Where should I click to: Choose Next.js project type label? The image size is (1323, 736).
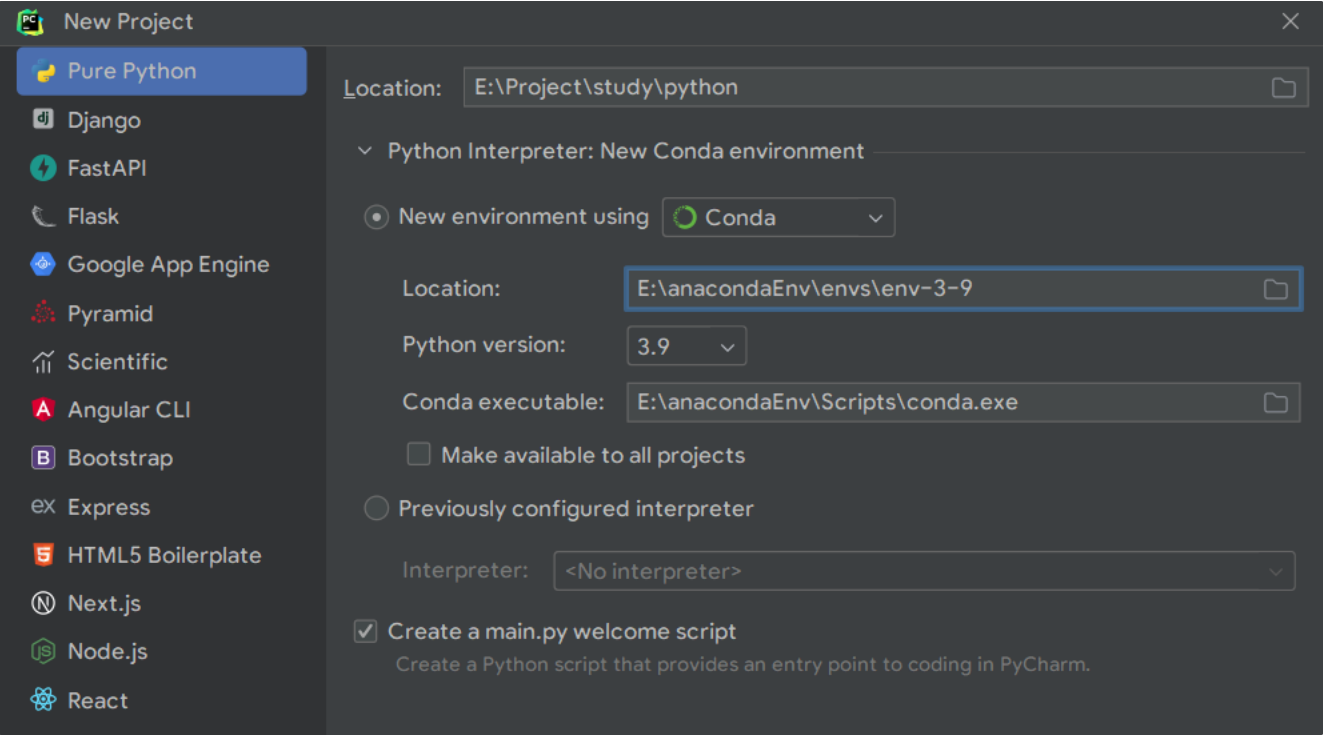[x=104, y=603]
